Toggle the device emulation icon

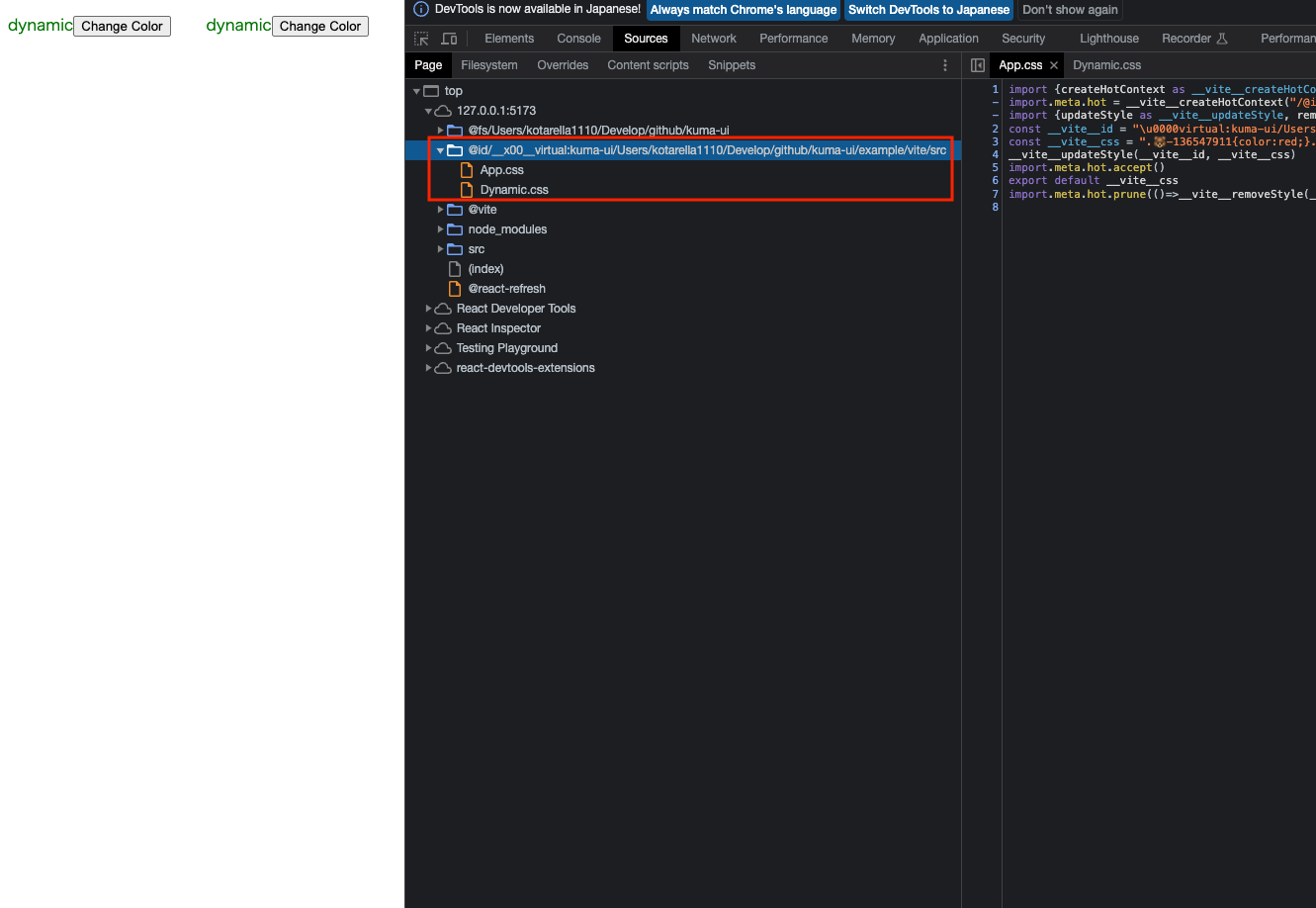(x=448, y=38)
